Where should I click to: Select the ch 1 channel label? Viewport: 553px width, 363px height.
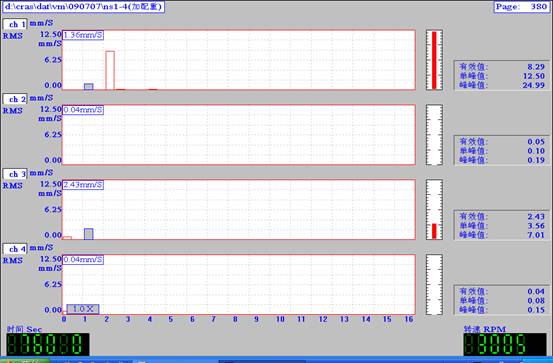[x=15, y=24]
